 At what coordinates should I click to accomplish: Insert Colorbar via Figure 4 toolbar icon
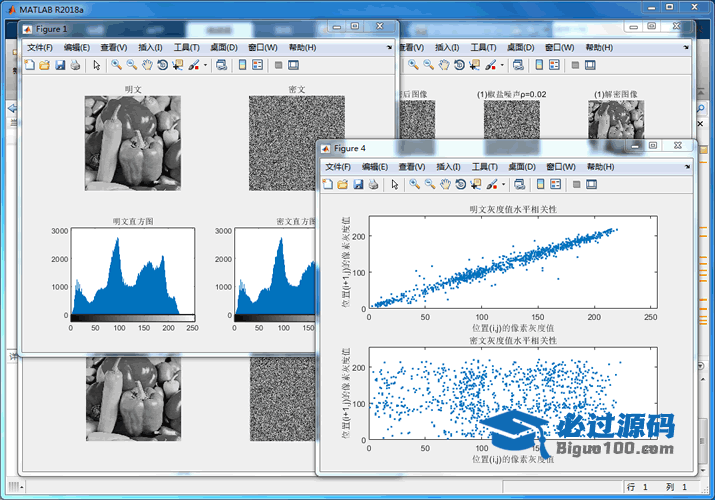tap(540, 184)
